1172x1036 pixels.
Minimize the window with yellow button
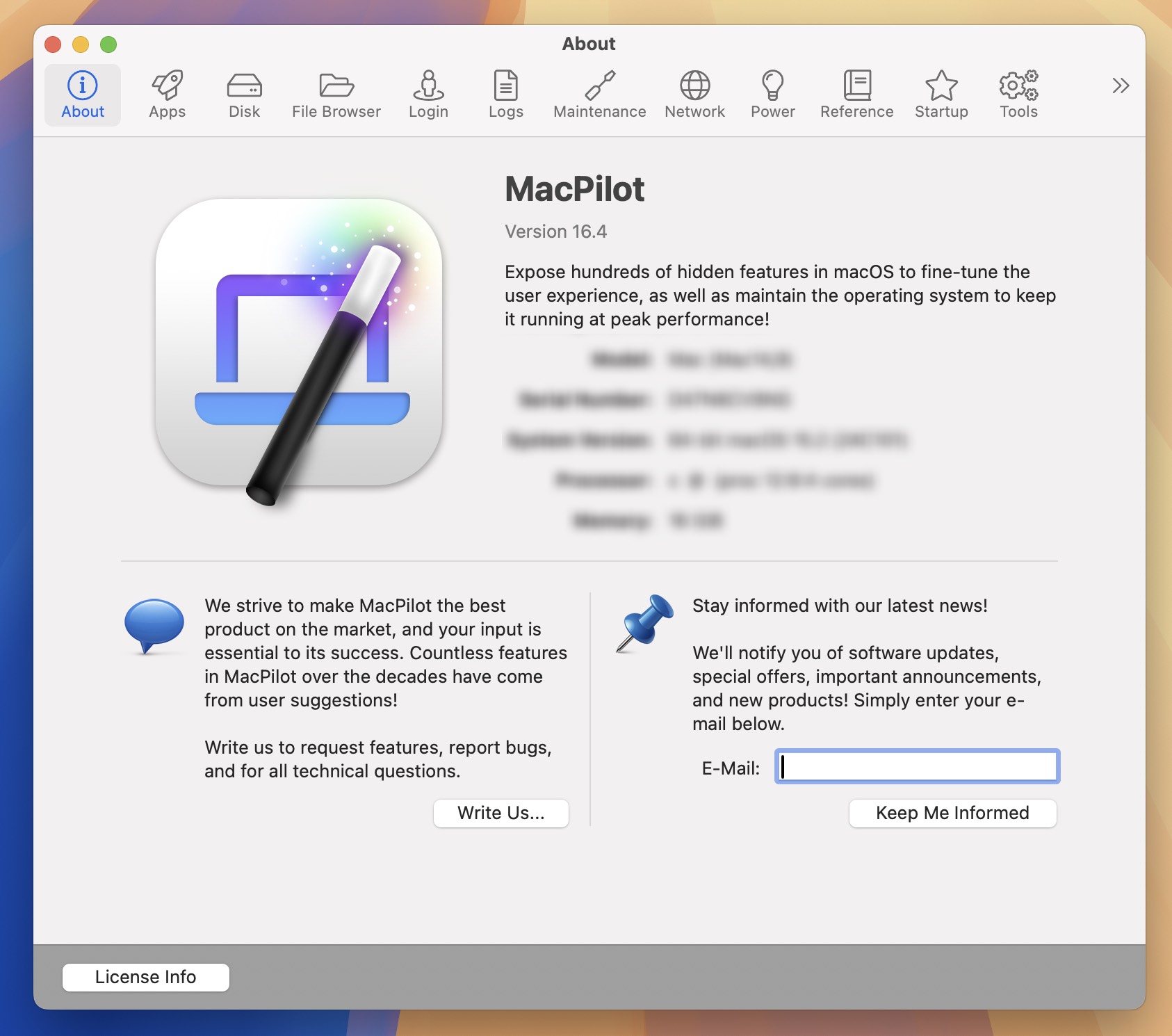[x=81, y=44]
